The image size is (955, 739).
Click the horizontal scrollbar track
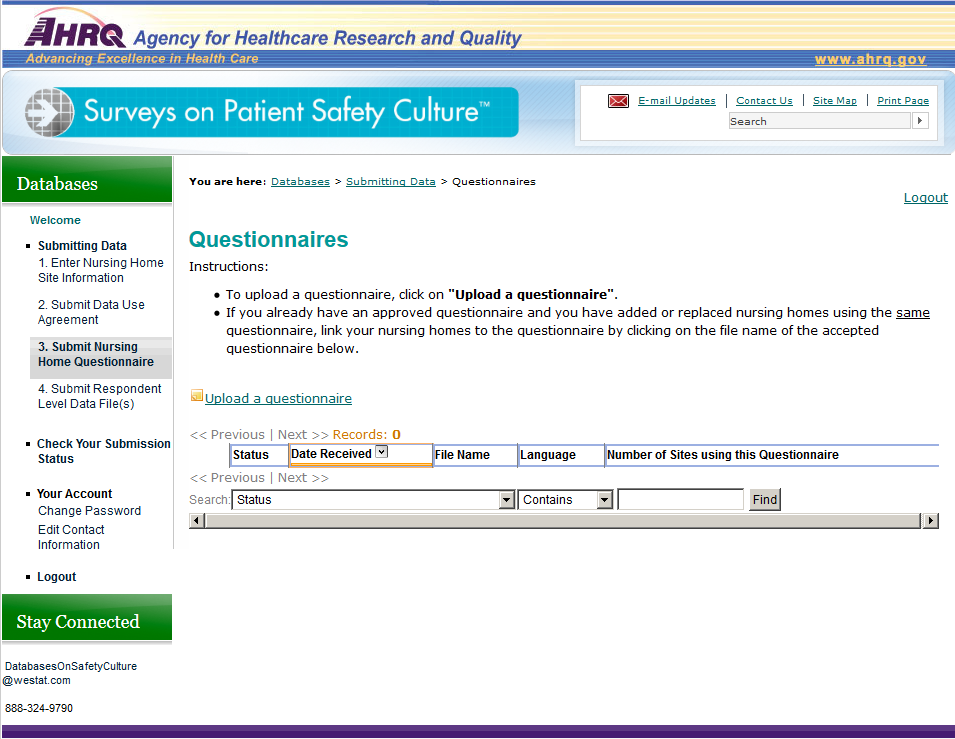point(562,521)
